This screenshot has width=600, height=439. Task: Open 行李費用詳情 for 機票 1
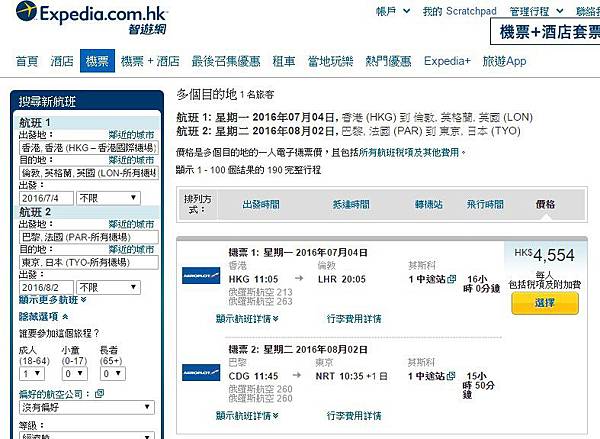tap(354, 318)
